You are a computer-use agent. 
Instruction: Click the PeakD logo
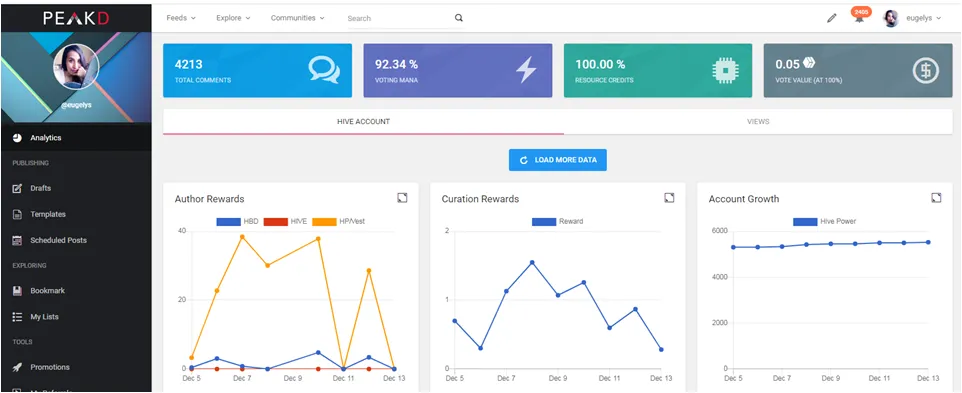click(76, 18)
